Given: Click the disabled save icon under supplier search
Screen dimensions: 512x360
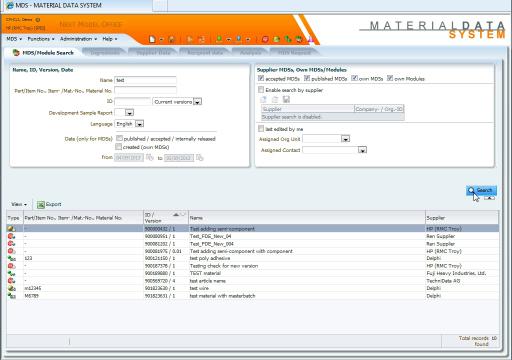Looking at the screenshot, I should [x=286, y=99].
